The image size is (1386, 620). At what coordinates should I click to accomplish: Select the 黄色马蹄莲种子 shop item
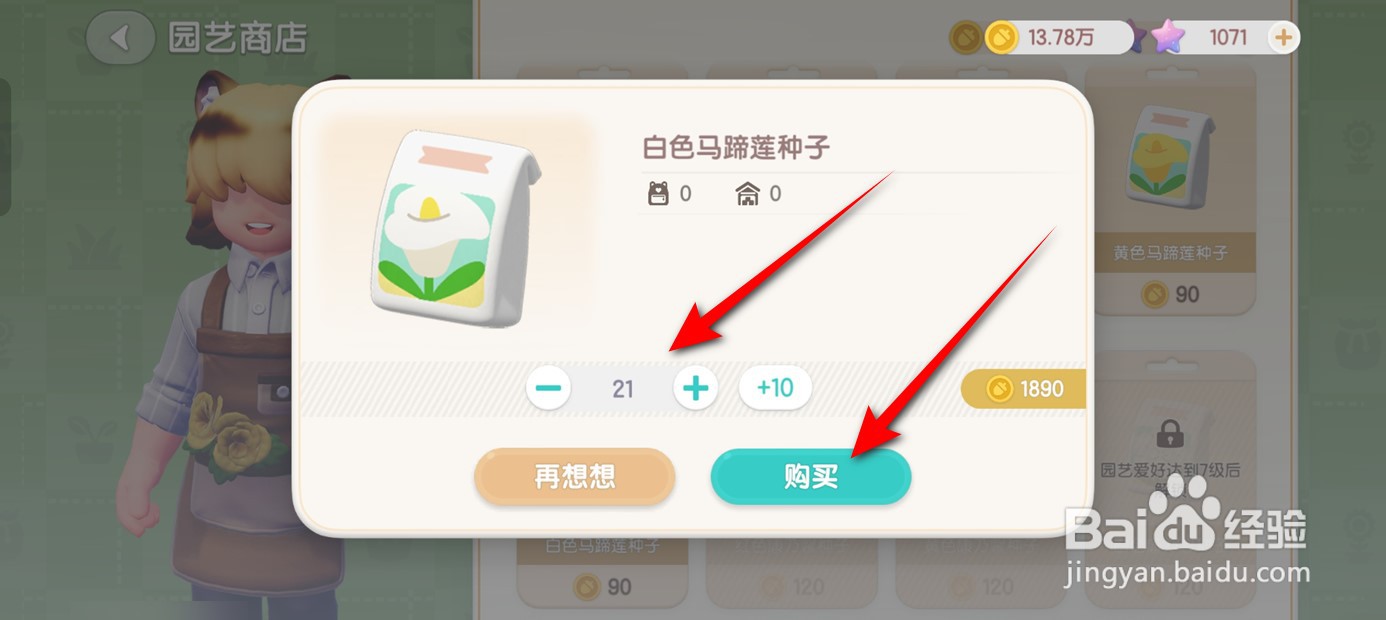coord(1170,190)
